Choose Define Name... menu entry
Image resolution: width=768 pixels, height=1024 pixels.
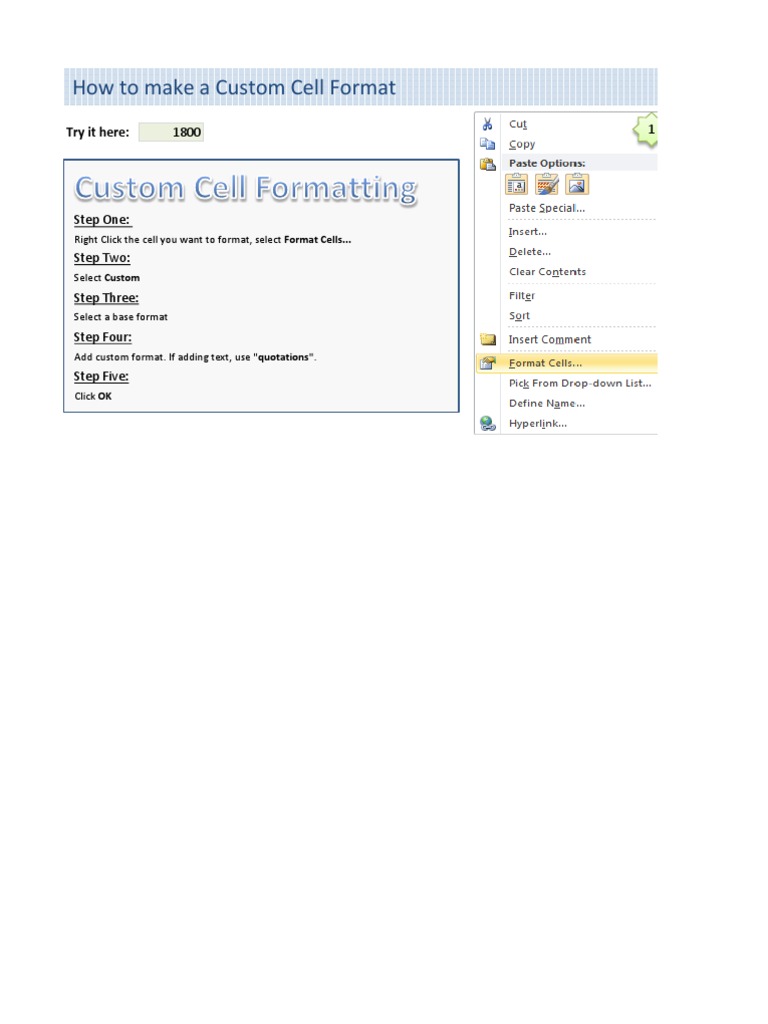pos(547,404)
